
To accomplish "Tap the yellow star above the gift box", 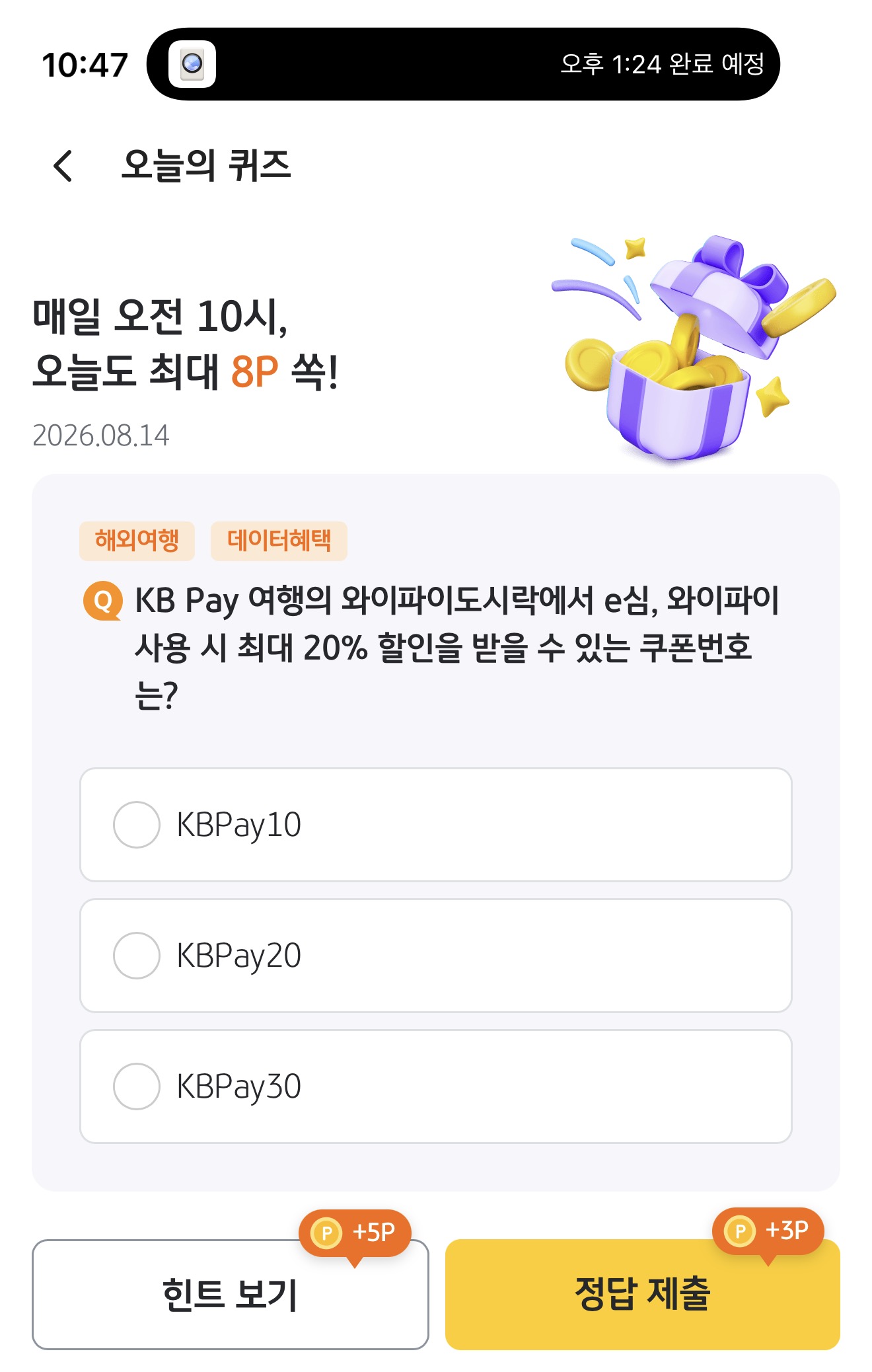I will click(x=636, y=248).
